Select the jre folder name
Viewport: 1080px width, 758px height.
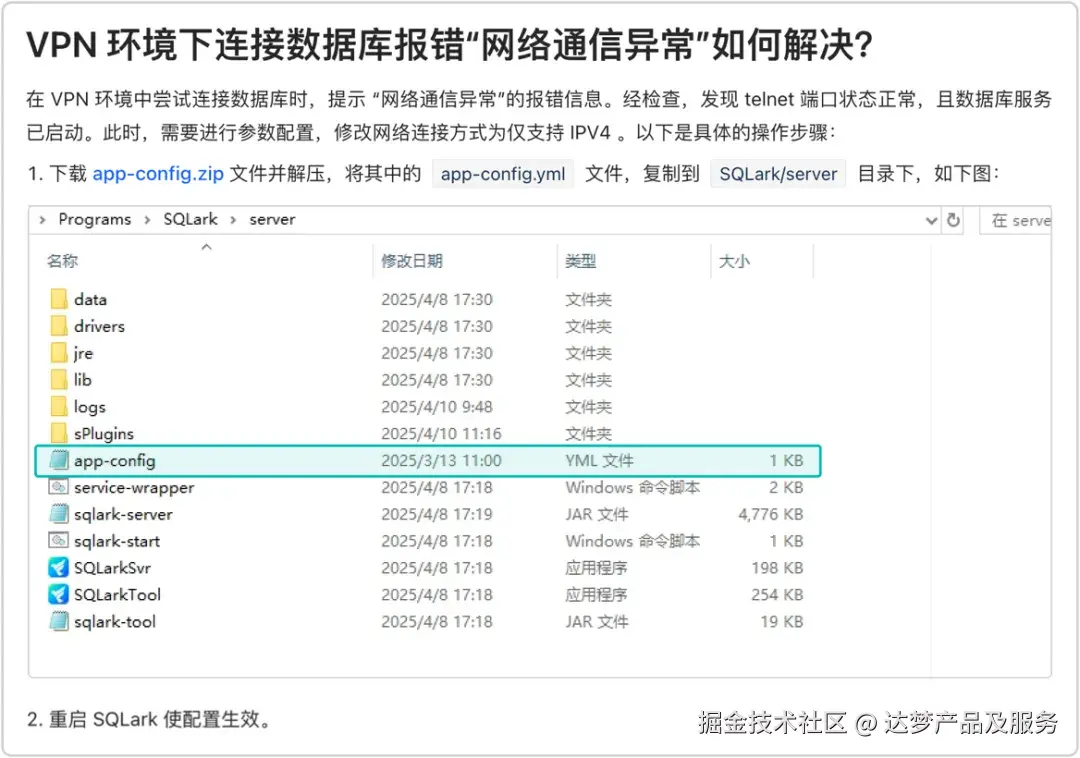coord(83,353)
